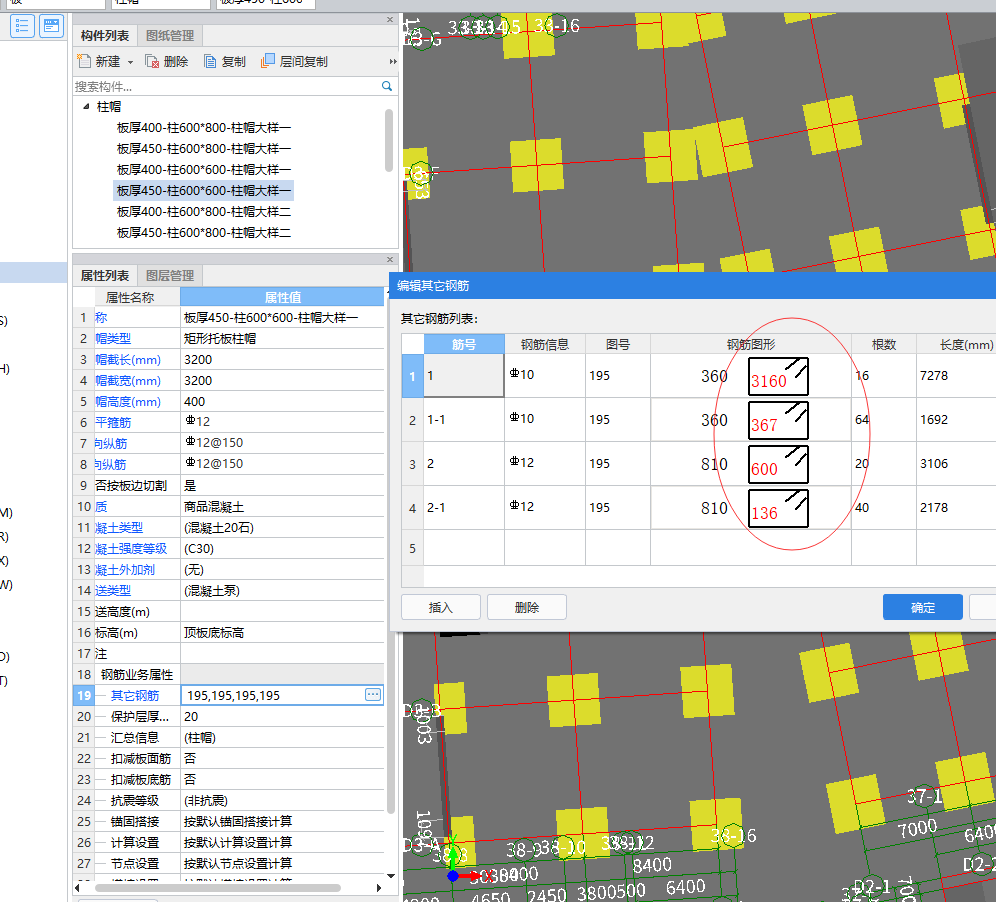Viewport: 996px width, 902px height.
Task: Open the 新建 dropdown arrow
Action: pos(130,62)
